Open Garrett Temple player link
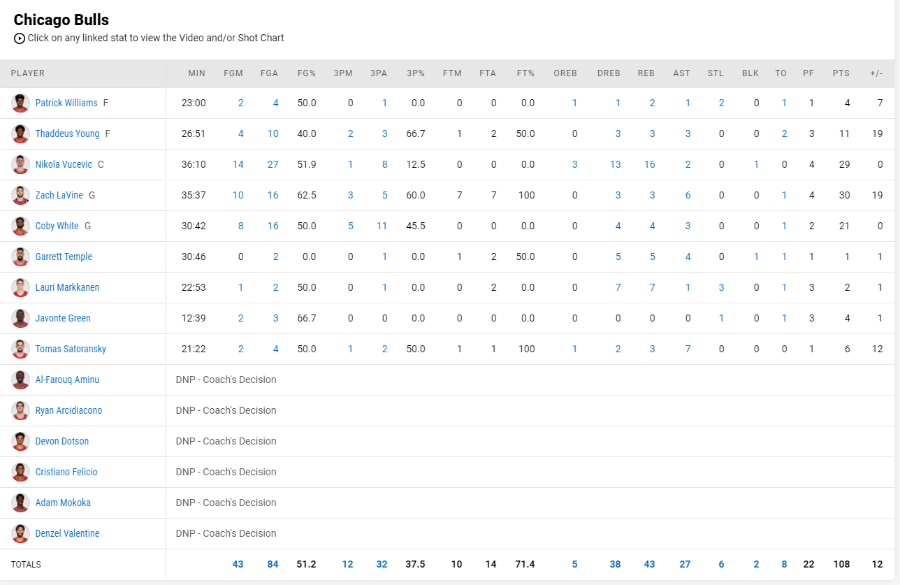Screen dimensions: 900x585 [64, 257]
